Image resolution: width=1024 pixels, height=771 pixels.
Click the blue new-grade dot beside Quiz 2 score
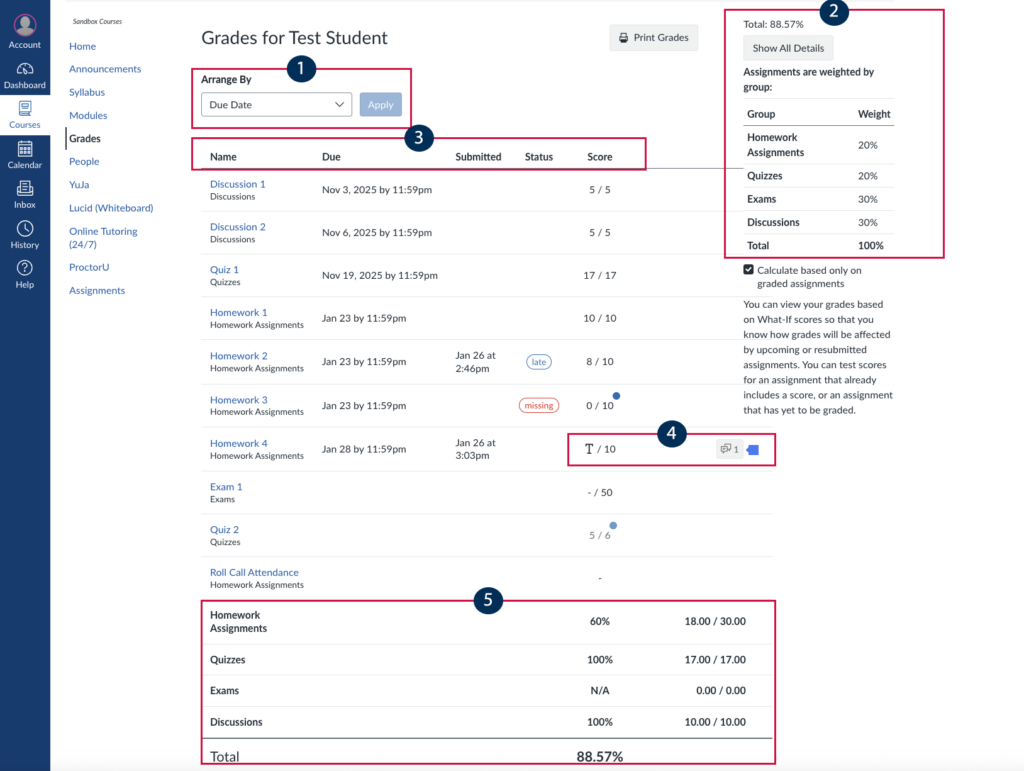[613, 524]
